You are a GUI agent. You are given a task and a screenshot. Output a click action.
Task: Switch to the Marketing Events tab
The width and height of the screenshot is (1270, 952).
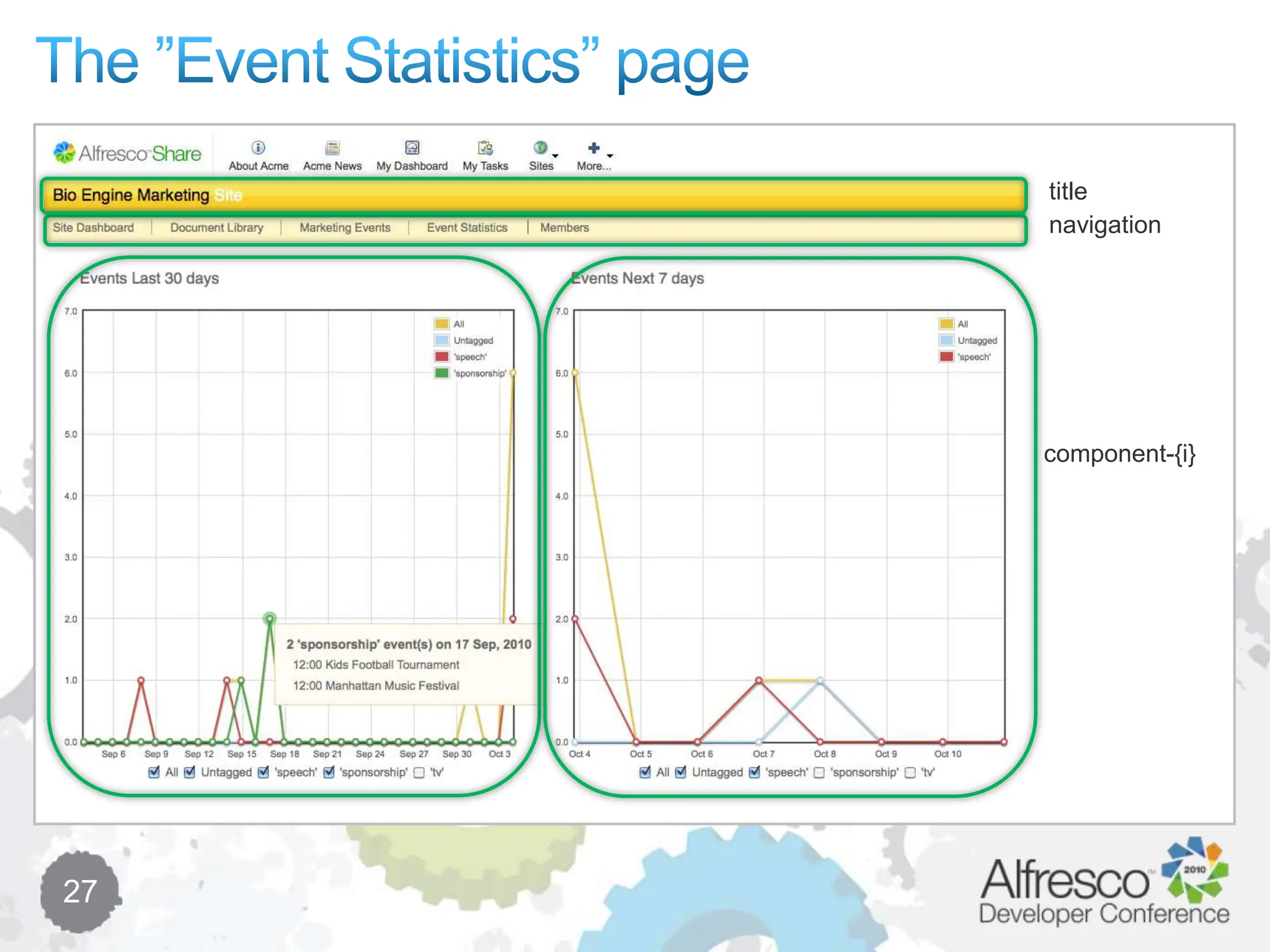[x=345, y=227]
